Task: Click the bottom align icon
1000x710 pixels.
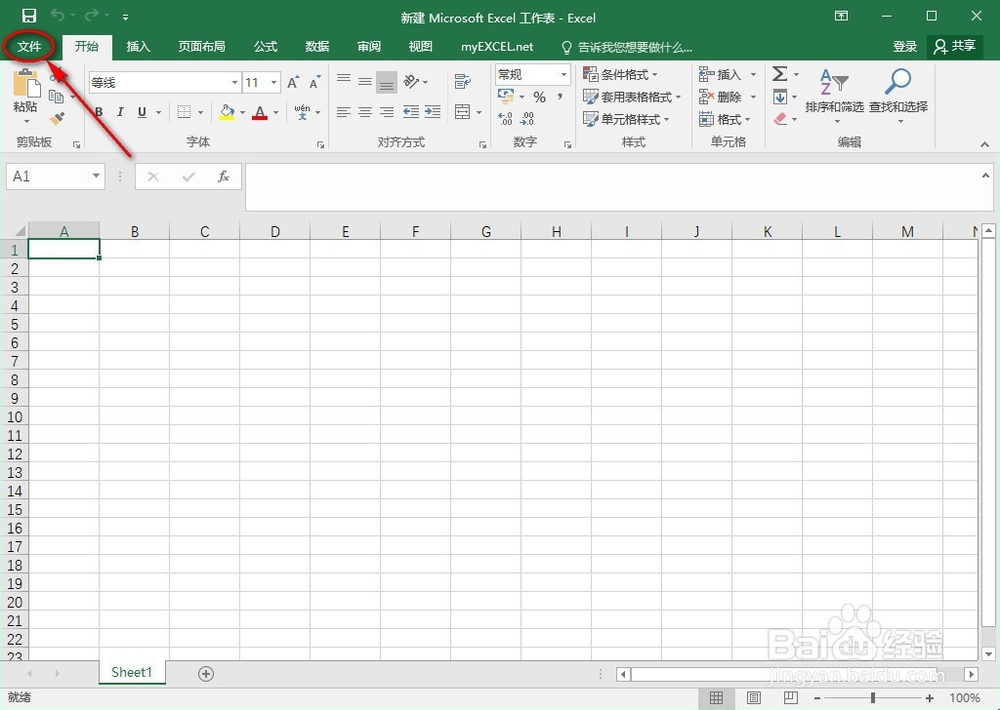Action: click(x=386, y=82)
